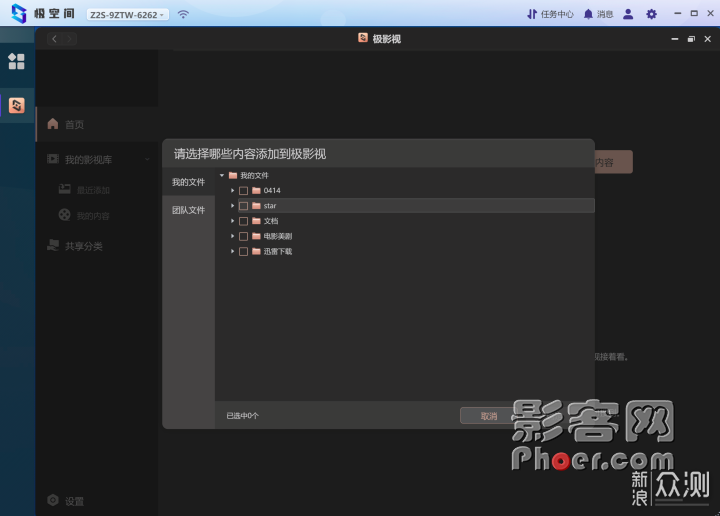Viewport: 720px width, 516px height.
Task: Click the 文档 folder icon
Action: click(256, 221)
